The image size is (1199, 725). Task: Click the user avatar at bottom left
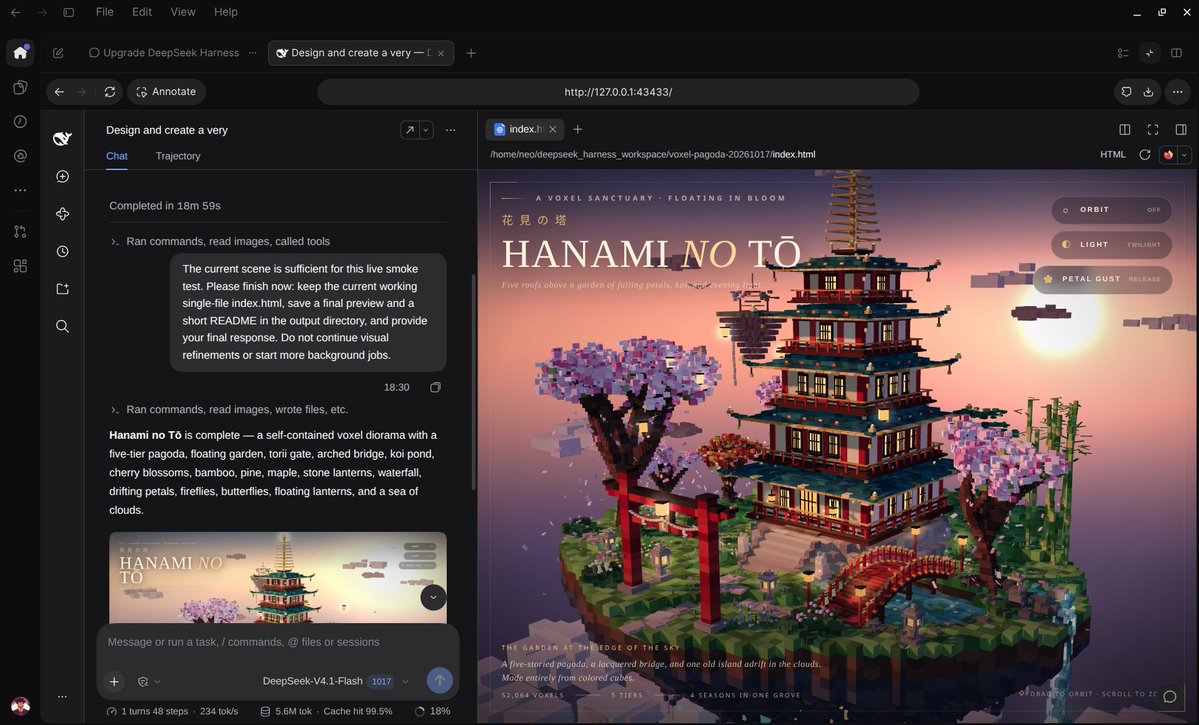pos(21,706)
